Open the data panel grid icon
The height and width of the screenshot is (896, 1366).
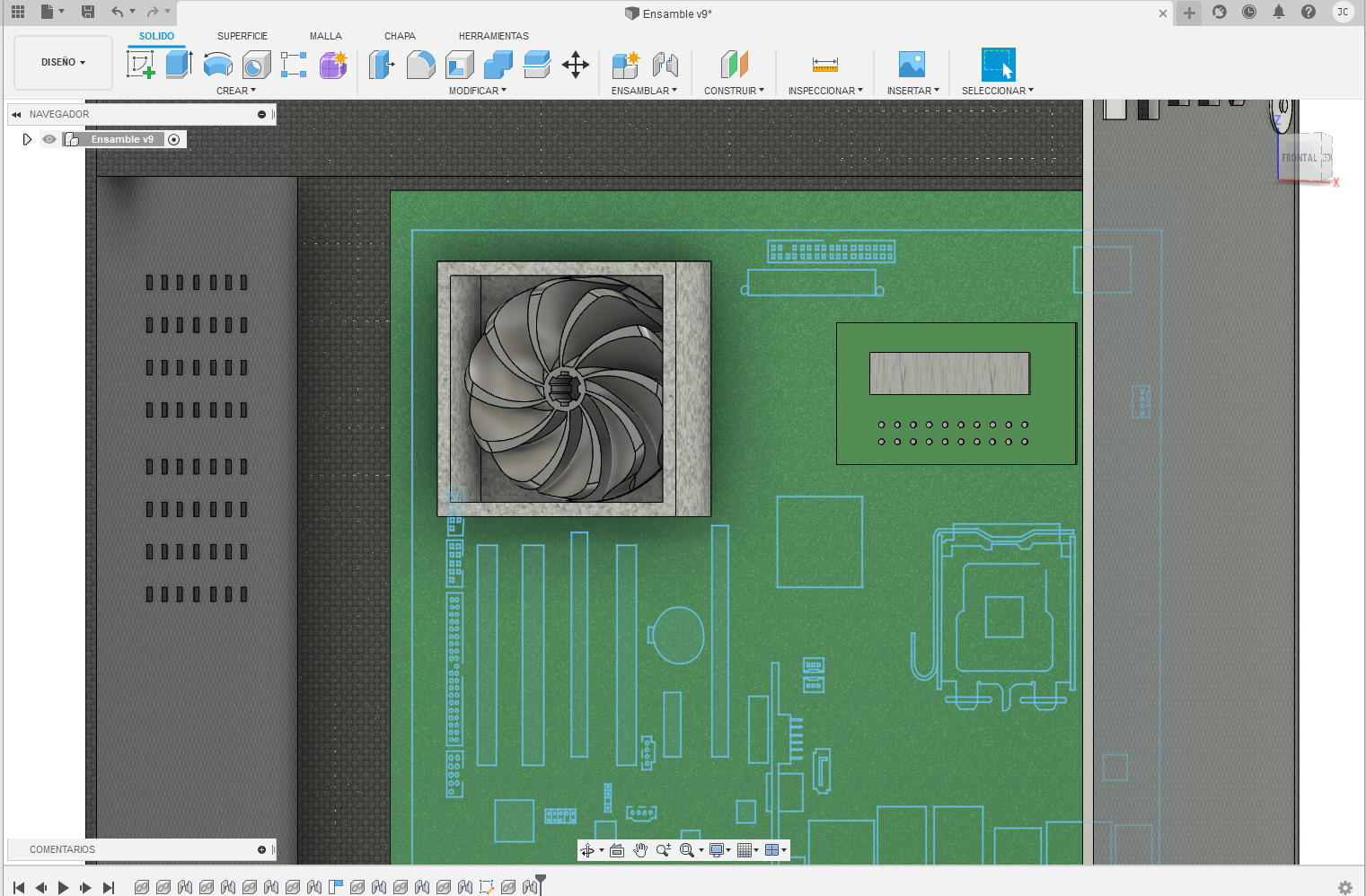pos(18,12)
